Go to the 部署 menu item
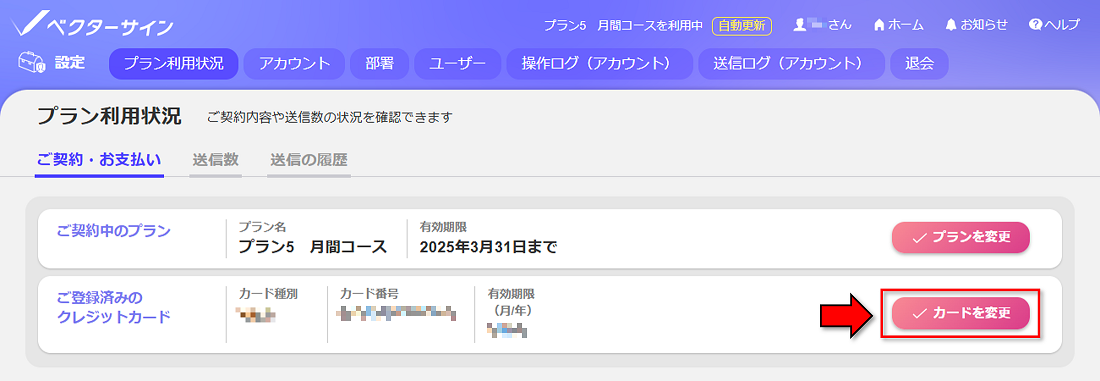 click(380, 64)
